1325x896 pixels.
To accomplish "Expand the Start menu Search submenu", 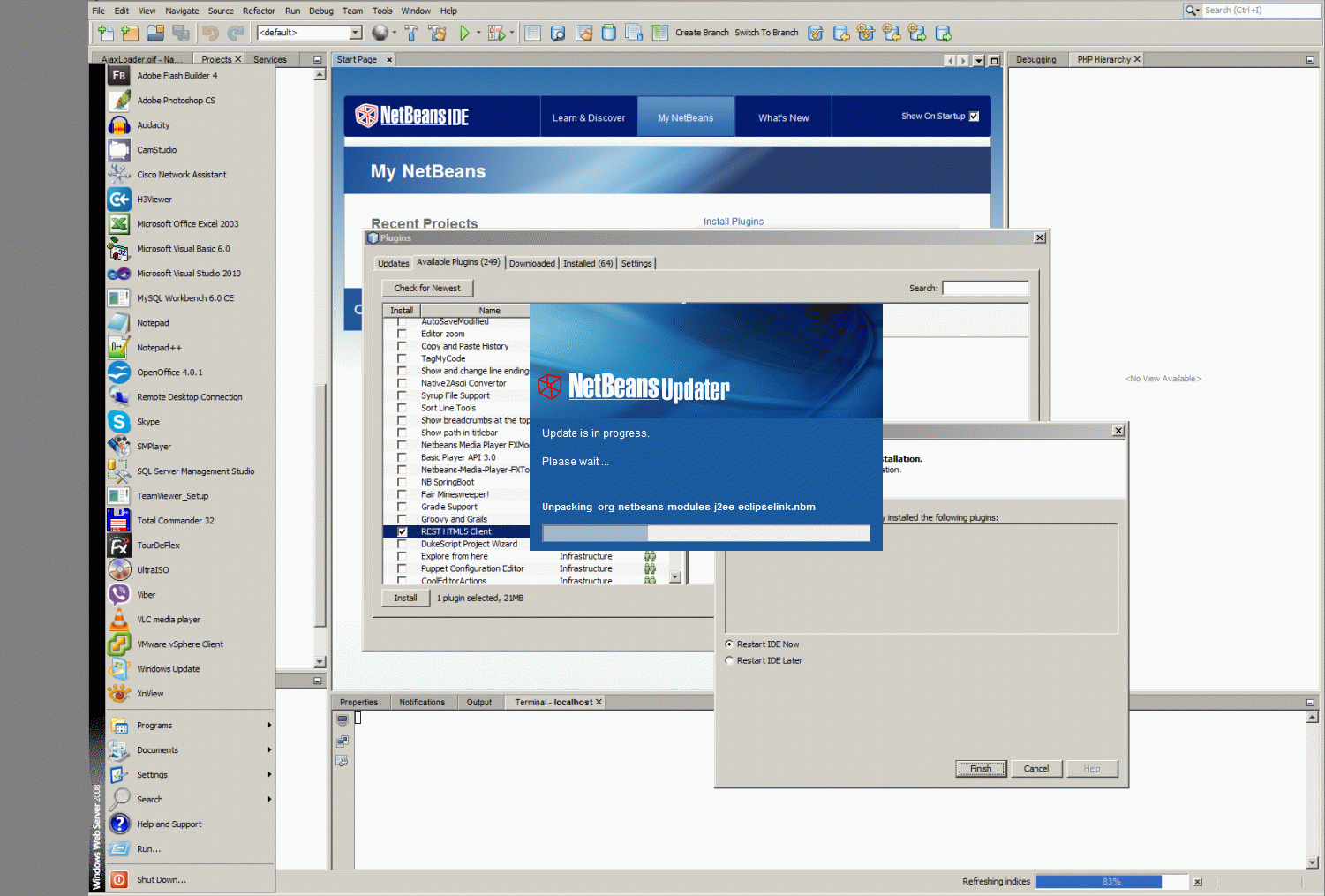I will point(190,800).
